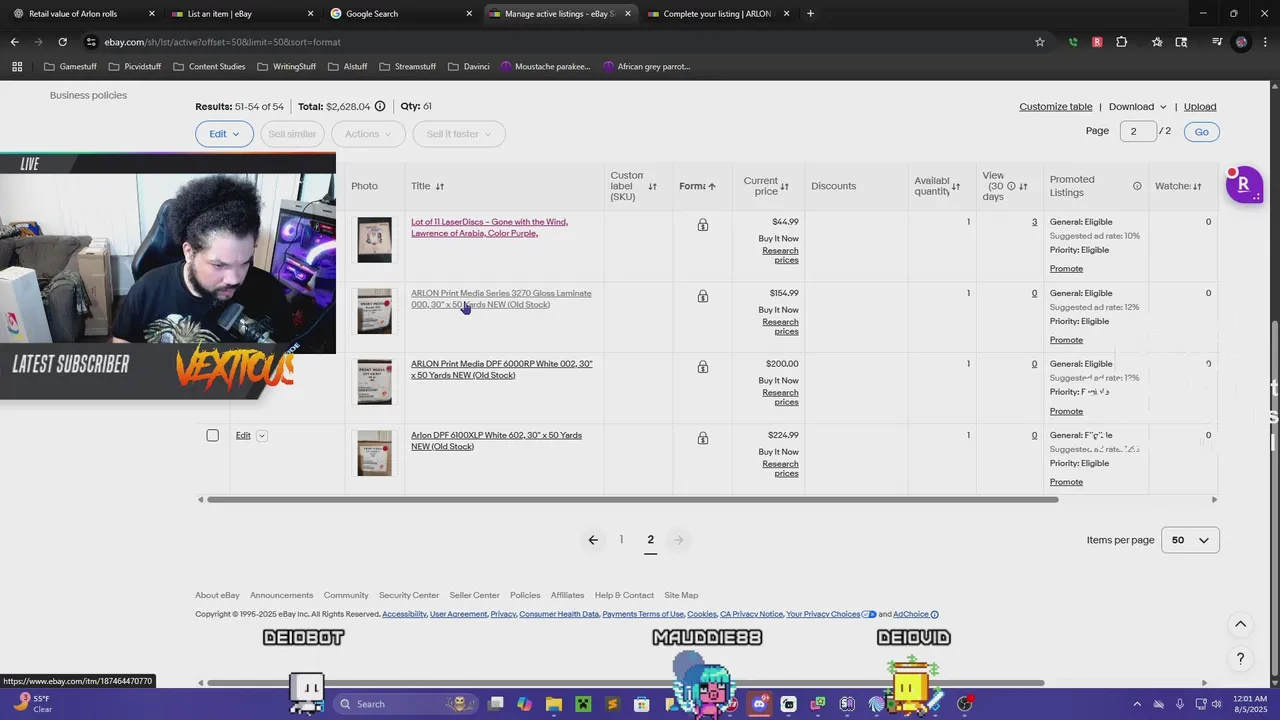Open Seller Center footer link

(474, 595)
